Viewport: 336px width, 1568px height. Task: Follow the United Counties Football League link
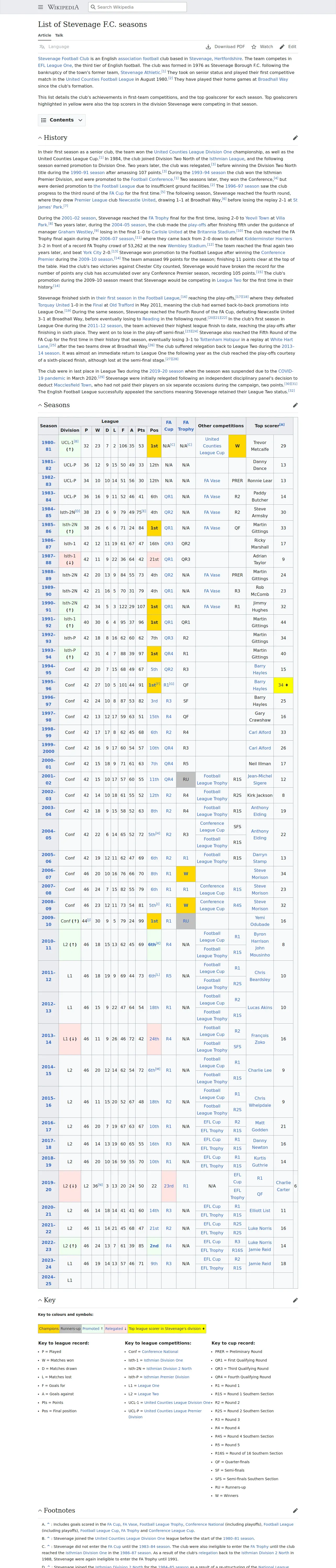pos(100,79)
